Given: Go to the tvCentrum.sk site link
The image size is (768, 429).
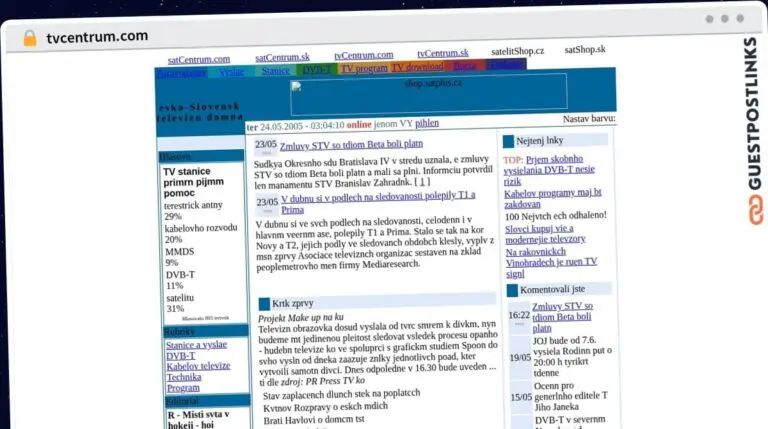Looking at the screenshot, I should click(x=443, y=53).
